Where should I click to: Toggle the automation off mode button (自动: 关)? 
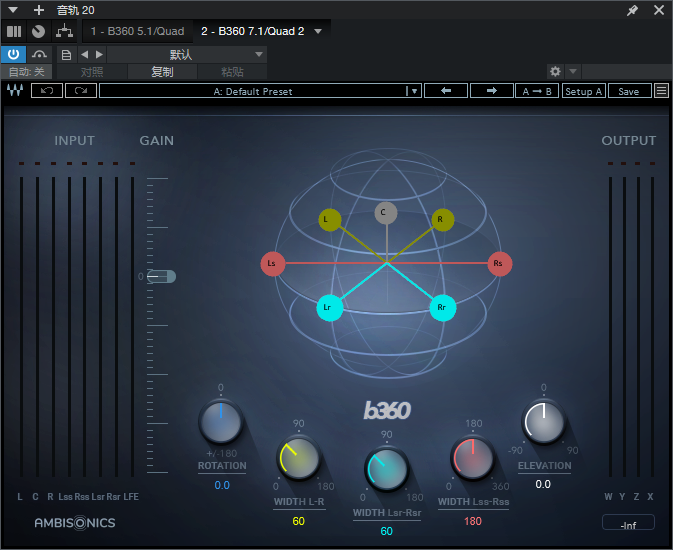tap(26, 72)
